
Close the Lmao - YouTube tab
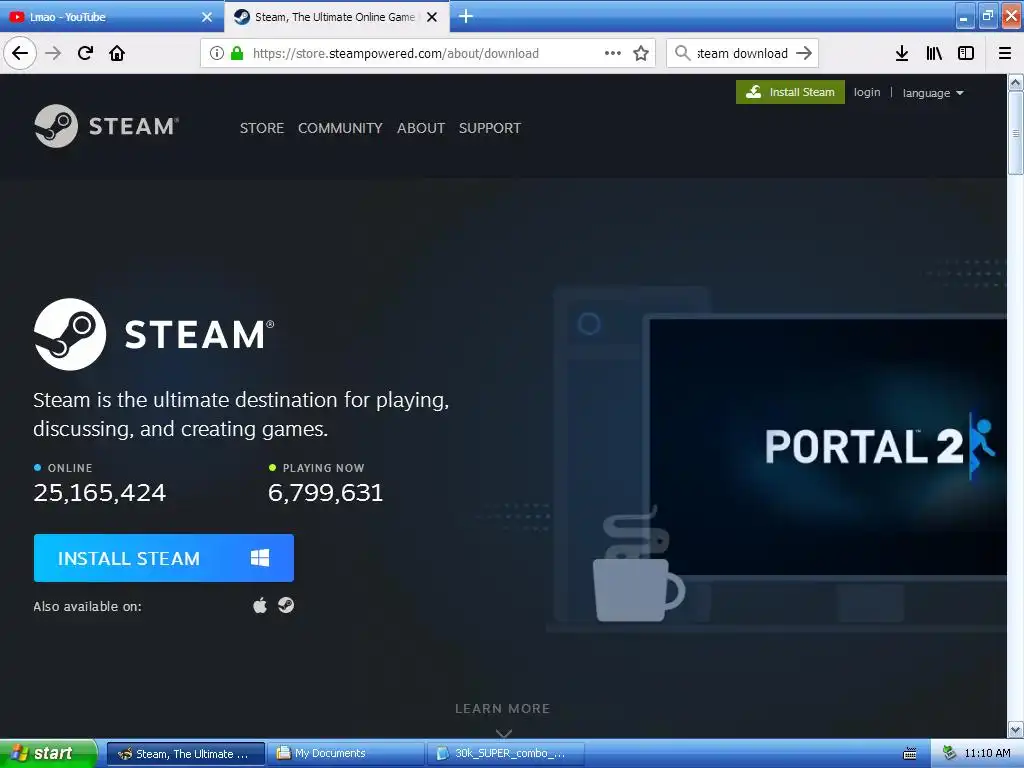point(207,17)
